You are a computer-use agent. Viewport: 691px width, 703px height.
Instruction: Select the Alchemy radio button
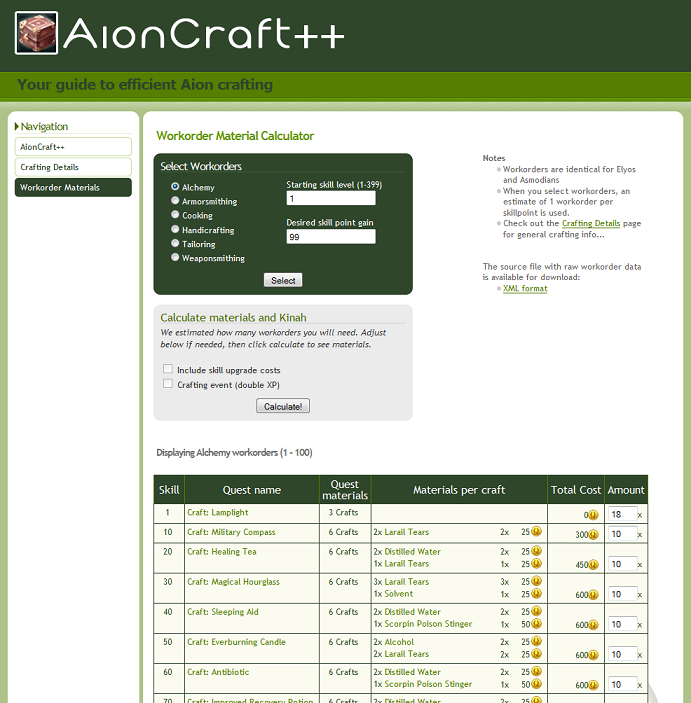pyautogui.click(x=175, y=187)
